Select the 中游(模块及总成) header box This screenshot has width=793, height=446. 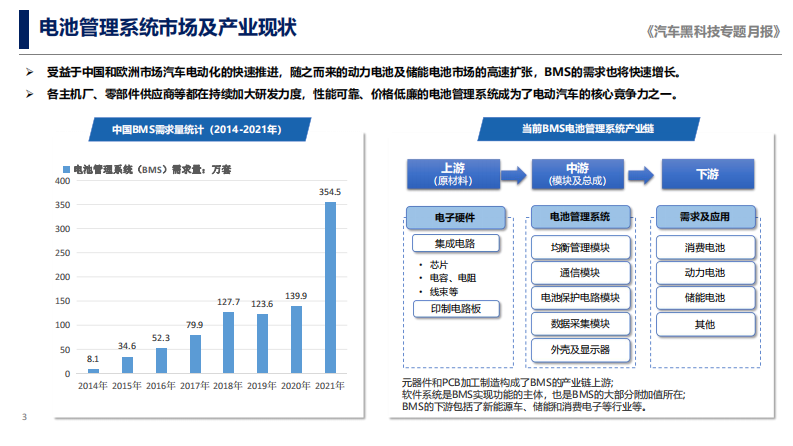click(x=578, y=174)
